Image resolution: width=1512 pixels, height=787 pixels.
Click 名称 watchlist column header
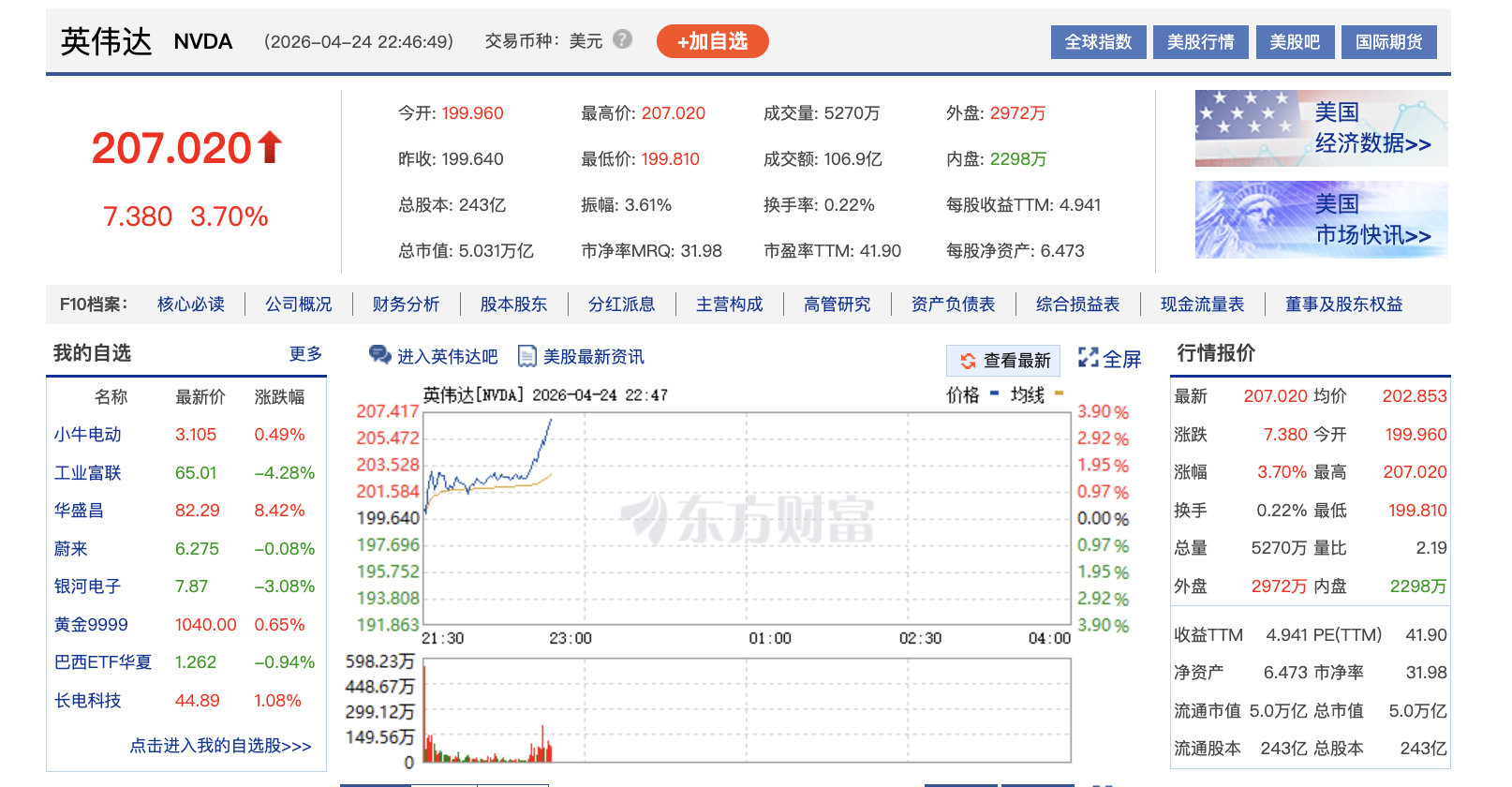[111, 397]
